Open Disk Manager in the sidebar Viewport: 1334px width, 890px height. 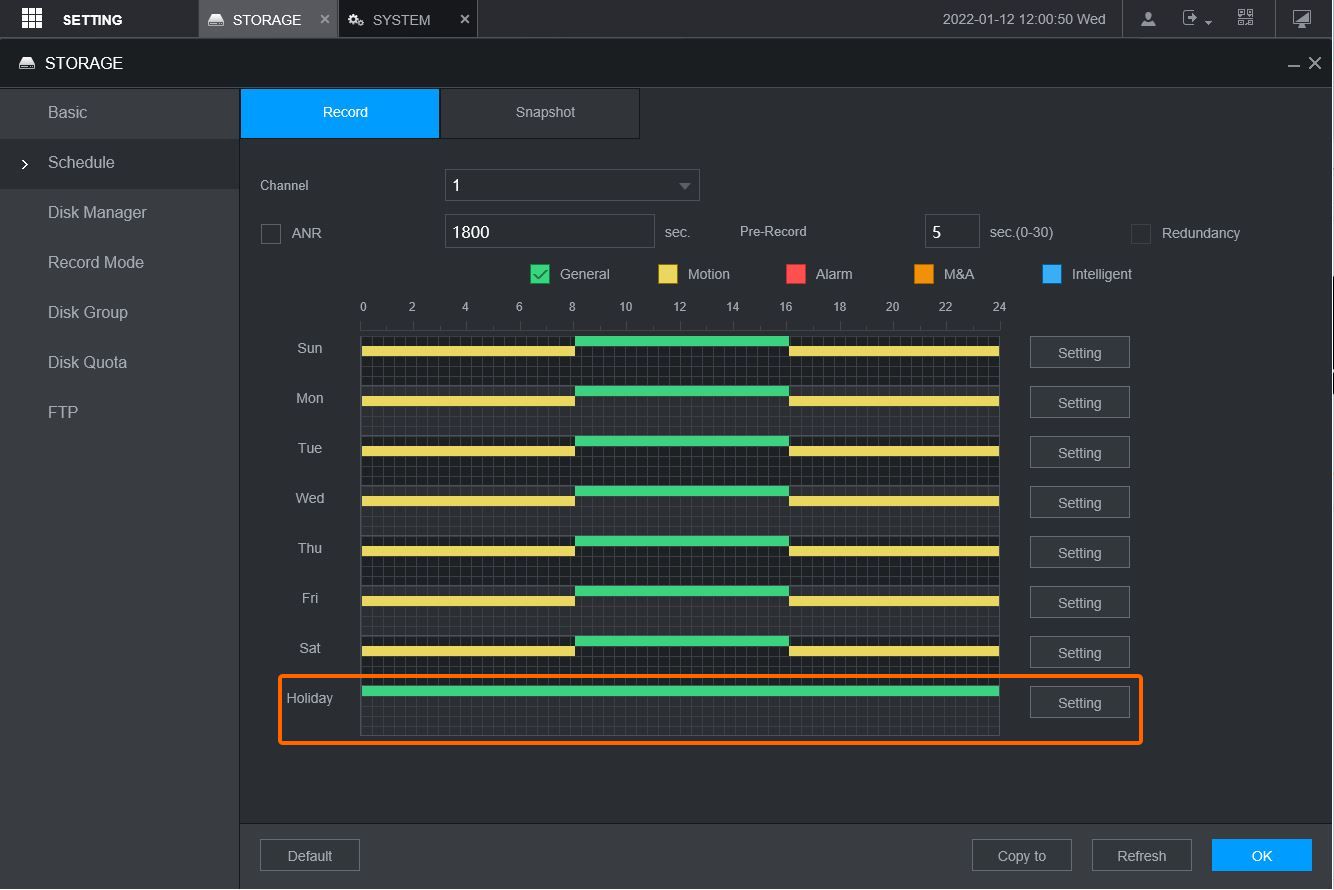coord(97,213)
